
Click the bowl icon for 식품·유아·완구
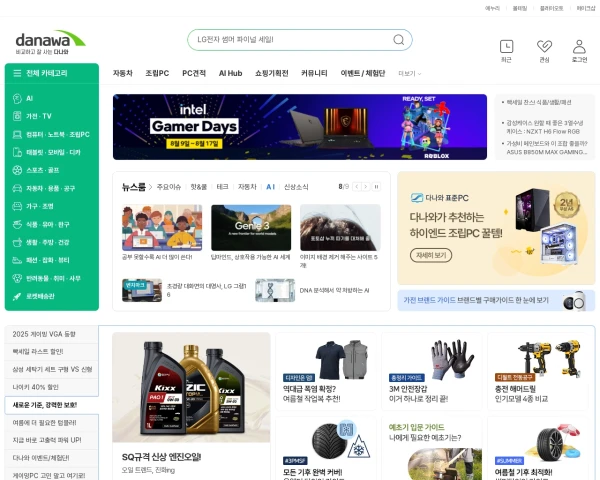[x=17, y=224]
